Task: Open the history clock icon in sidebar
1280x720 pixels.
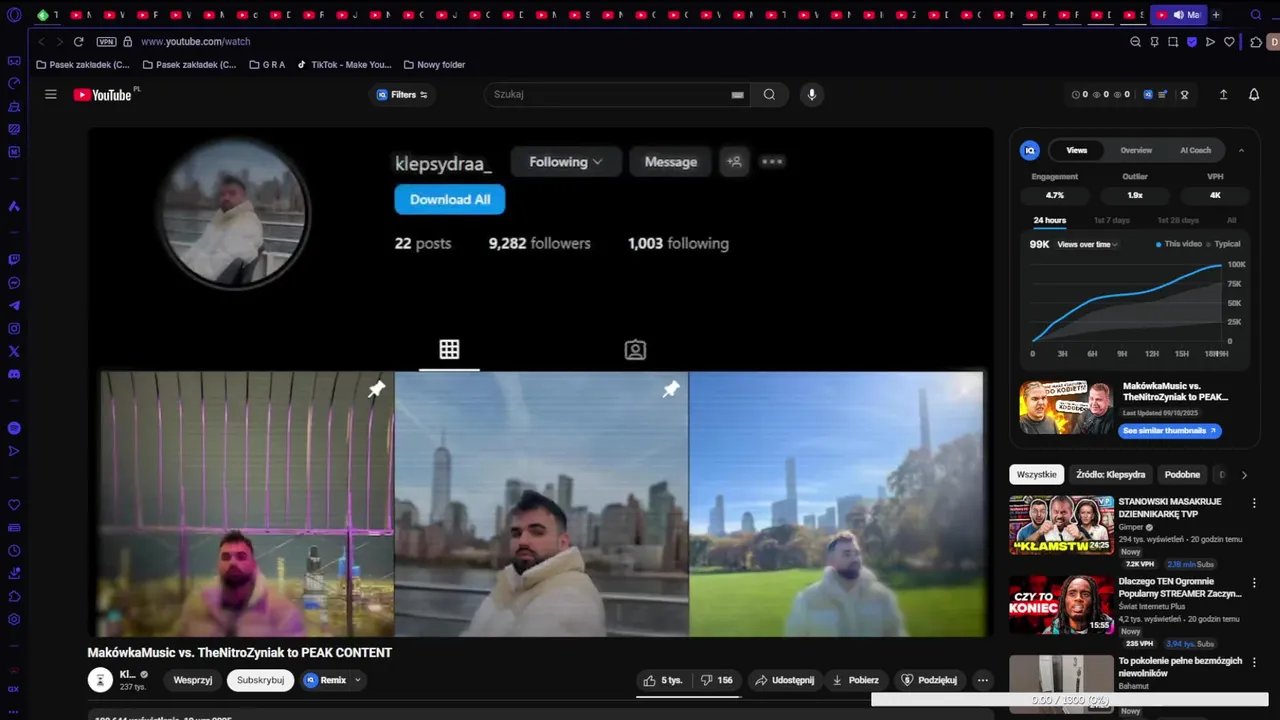Action: [14, 551]
